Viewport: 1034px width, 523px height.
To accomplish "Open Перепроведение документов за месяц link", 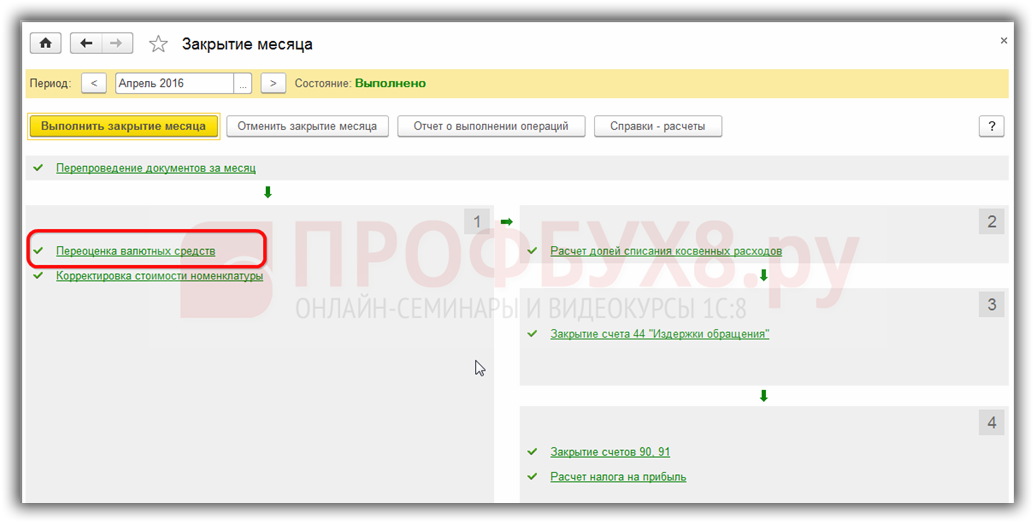I will pos(156,168).
